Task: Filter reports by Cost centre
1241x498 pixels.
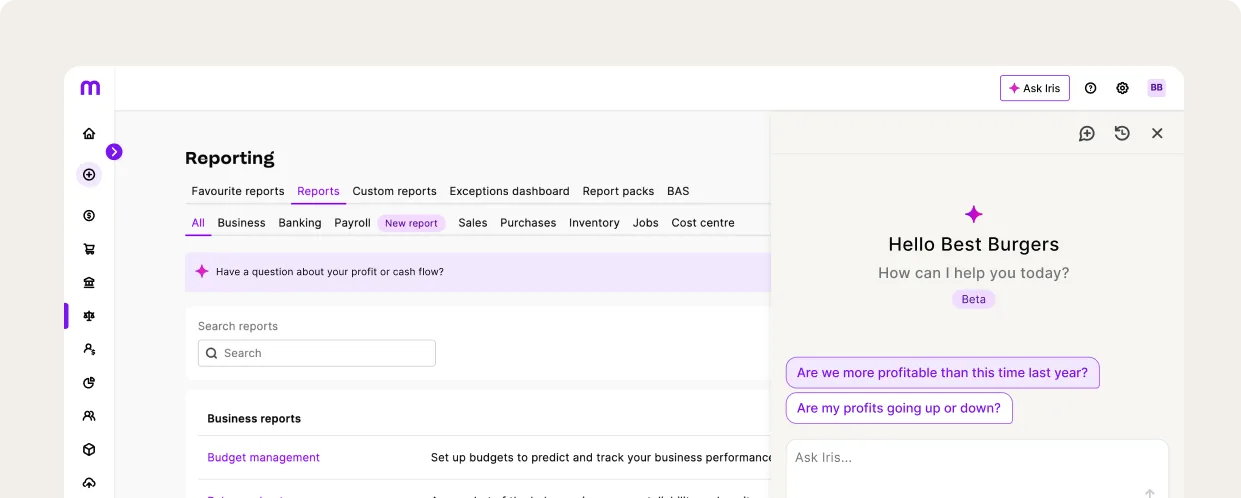Action: [x=703, y=223]
